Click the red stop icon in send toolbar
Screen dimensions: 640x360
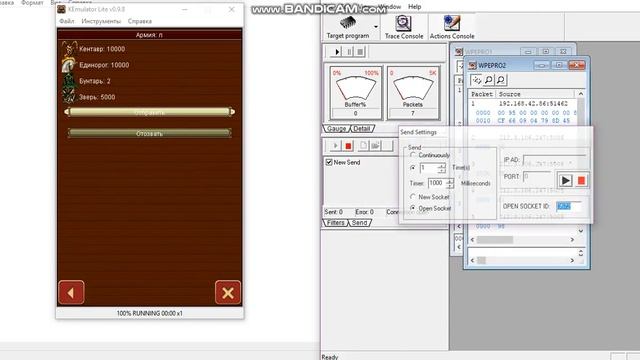click(348, 146)
